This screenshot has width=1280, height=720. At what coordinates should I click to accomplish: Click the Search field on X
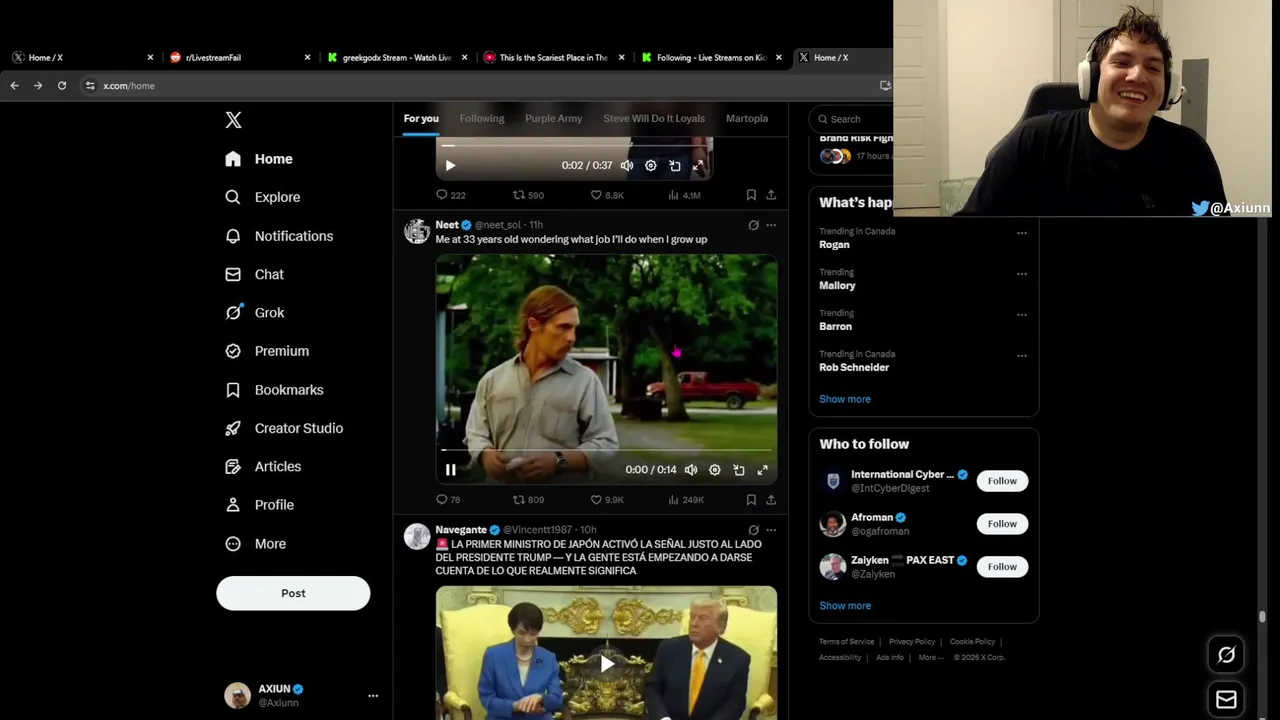[852, 119]
